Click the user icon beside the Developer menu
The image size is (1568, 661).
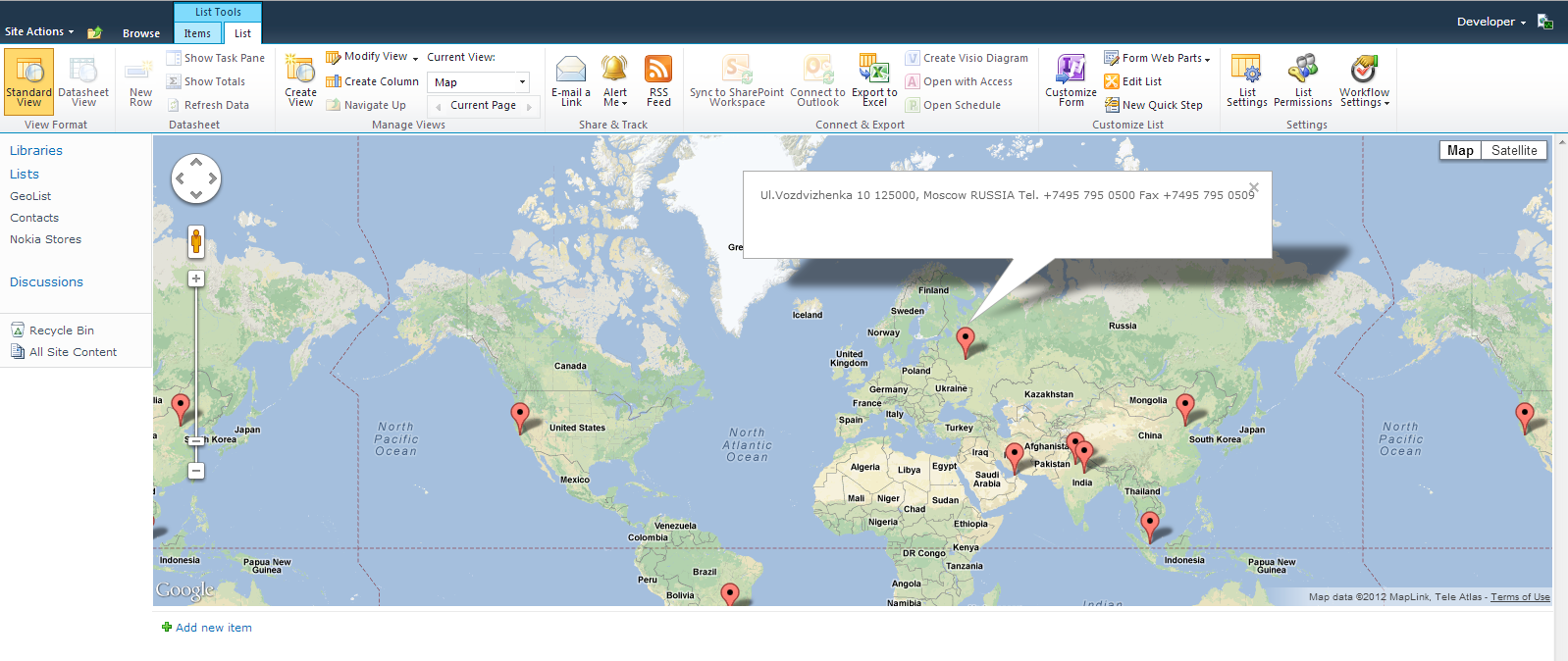[1544, 22]
